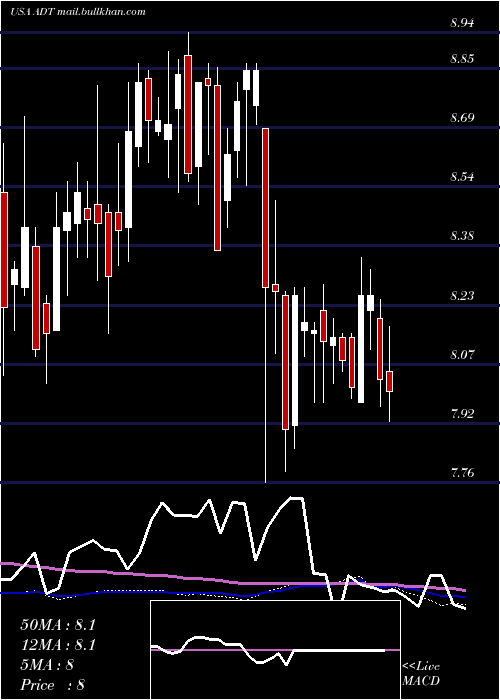Click the USA ADT mail.bullkhan.com title

(x=78, y=12)
